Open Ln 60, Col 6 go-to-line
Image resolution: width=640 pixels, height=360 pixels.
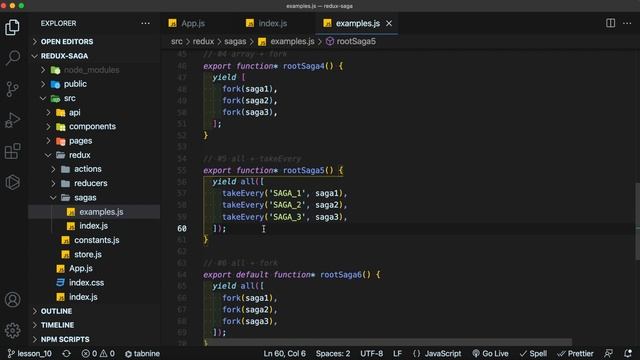click(284, 353)
